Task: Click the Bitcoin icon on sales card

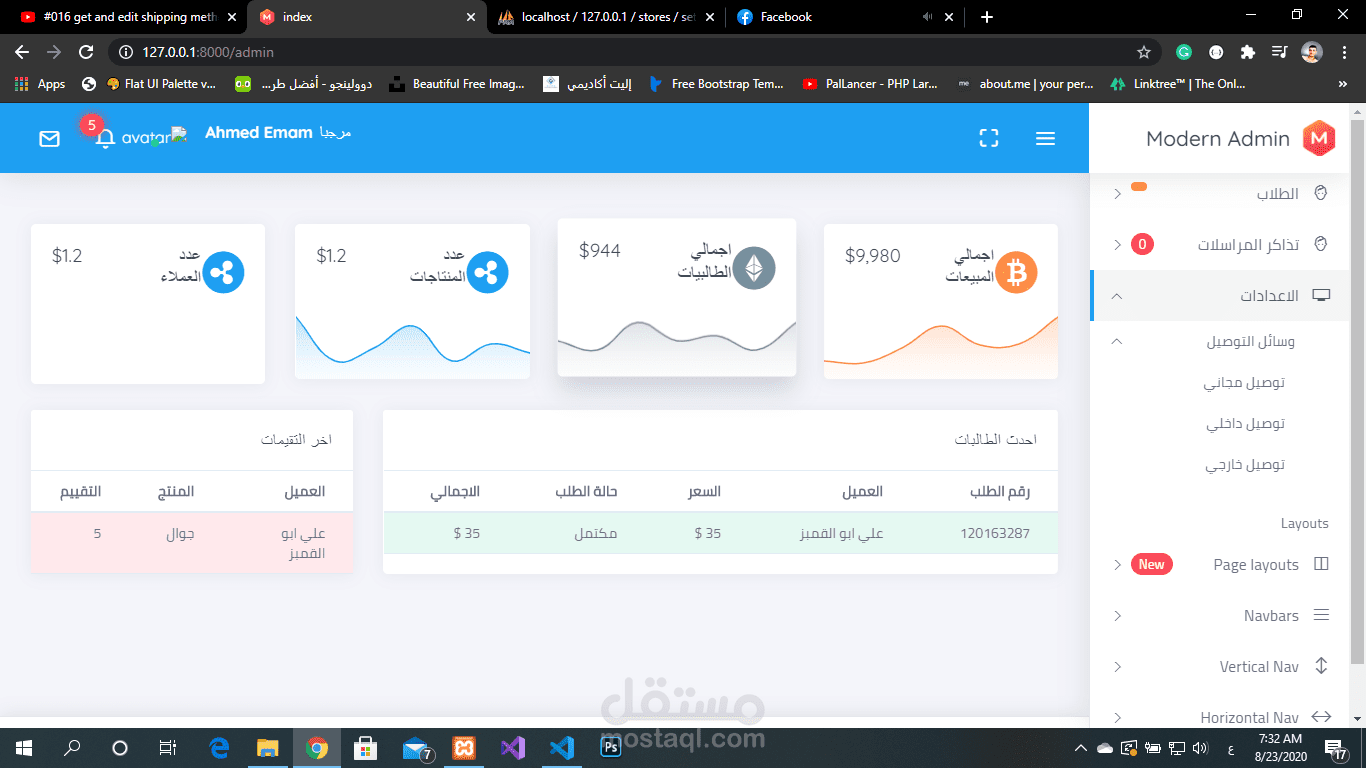Action: (x=1017, y=272)
